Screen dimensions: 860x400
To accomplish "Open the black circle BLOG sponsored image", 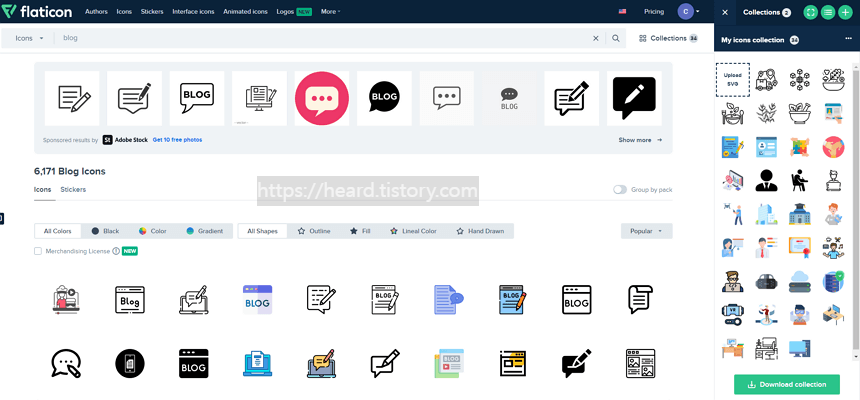I will [x=384, y=98].
